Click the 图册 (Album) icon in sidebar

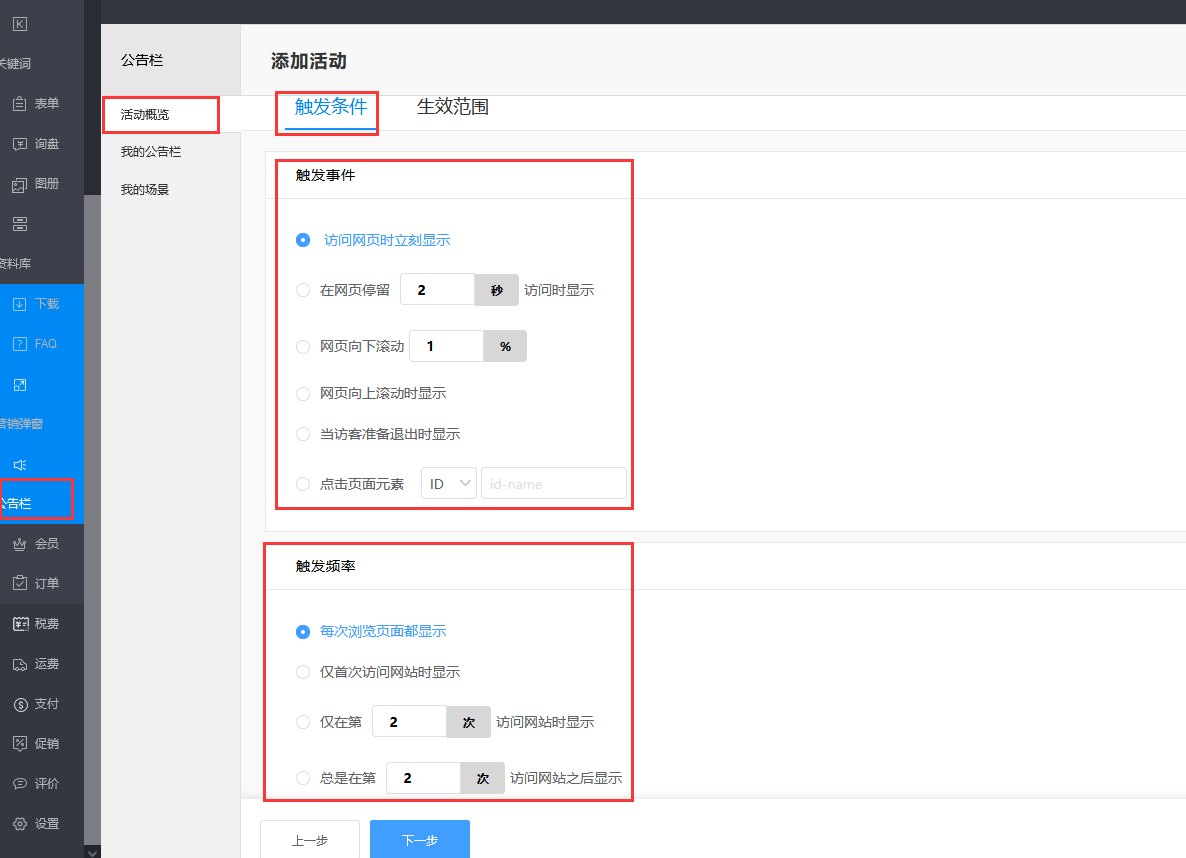20,184
